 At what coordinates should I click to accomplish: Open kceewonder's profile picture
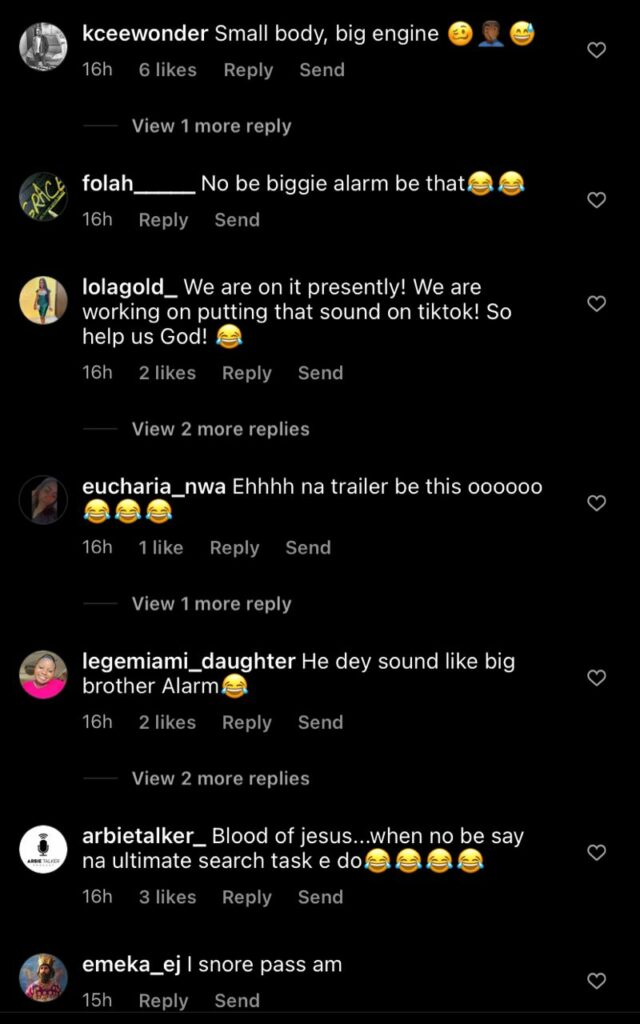pos(44,47)
